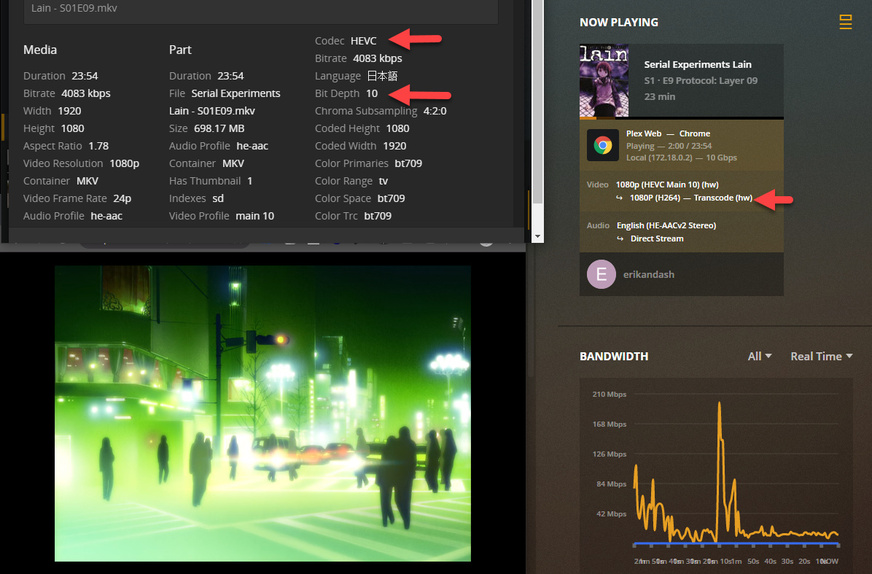This screenshot has width=872, height=574.
Task: Click the NOW PLAYING heading
Action: pos(618,22)
